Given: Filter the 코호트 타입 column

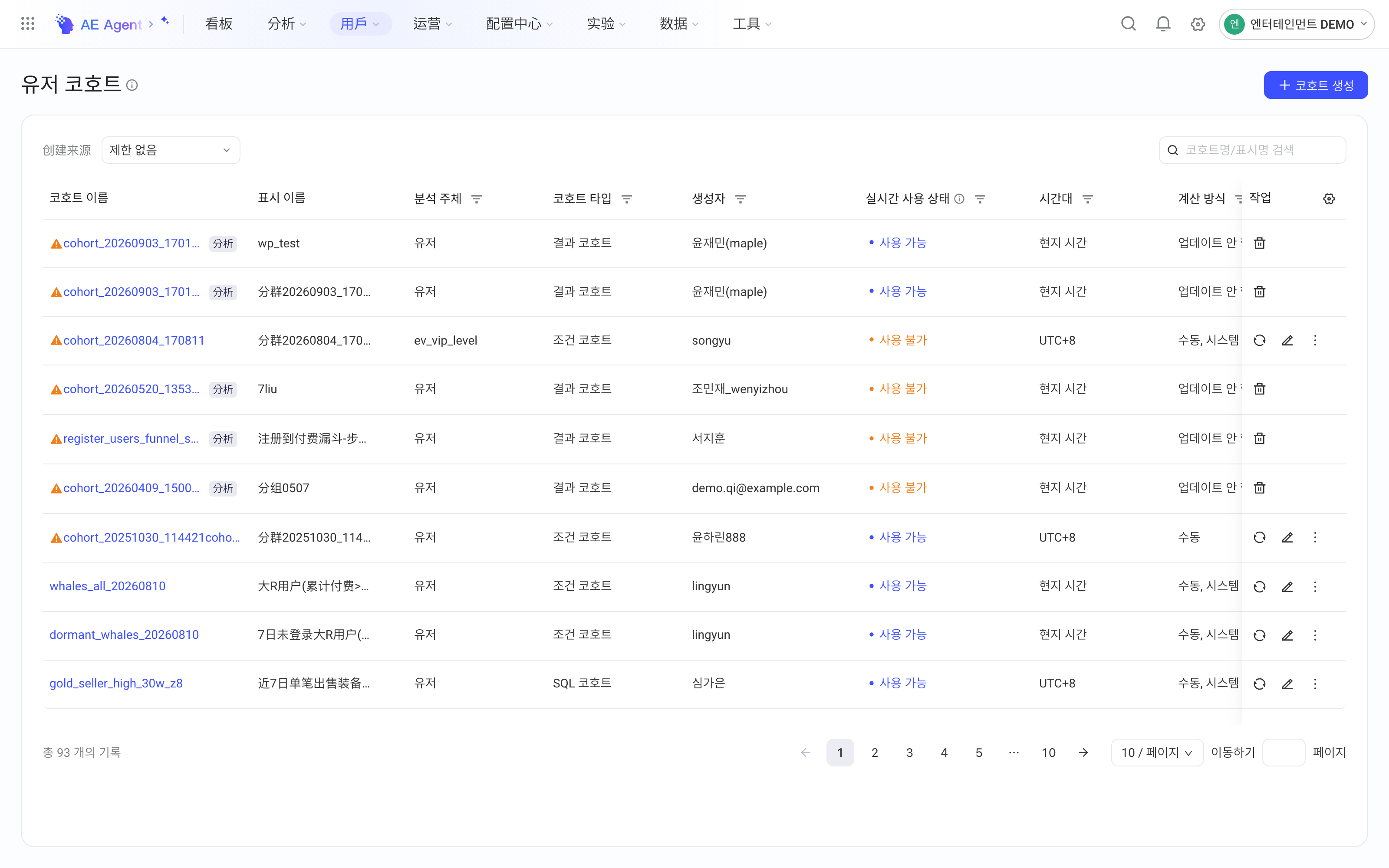Looking at the screenshot, I should coord(627,199).
